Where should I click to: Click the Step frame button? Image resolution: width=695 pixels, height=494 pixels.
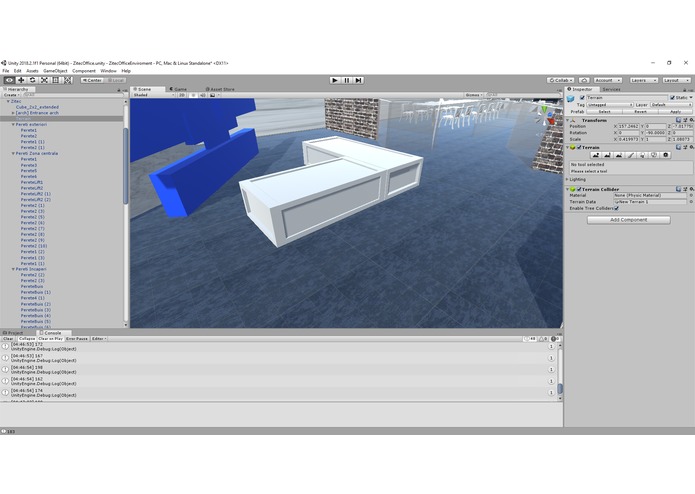coord(359,80)
